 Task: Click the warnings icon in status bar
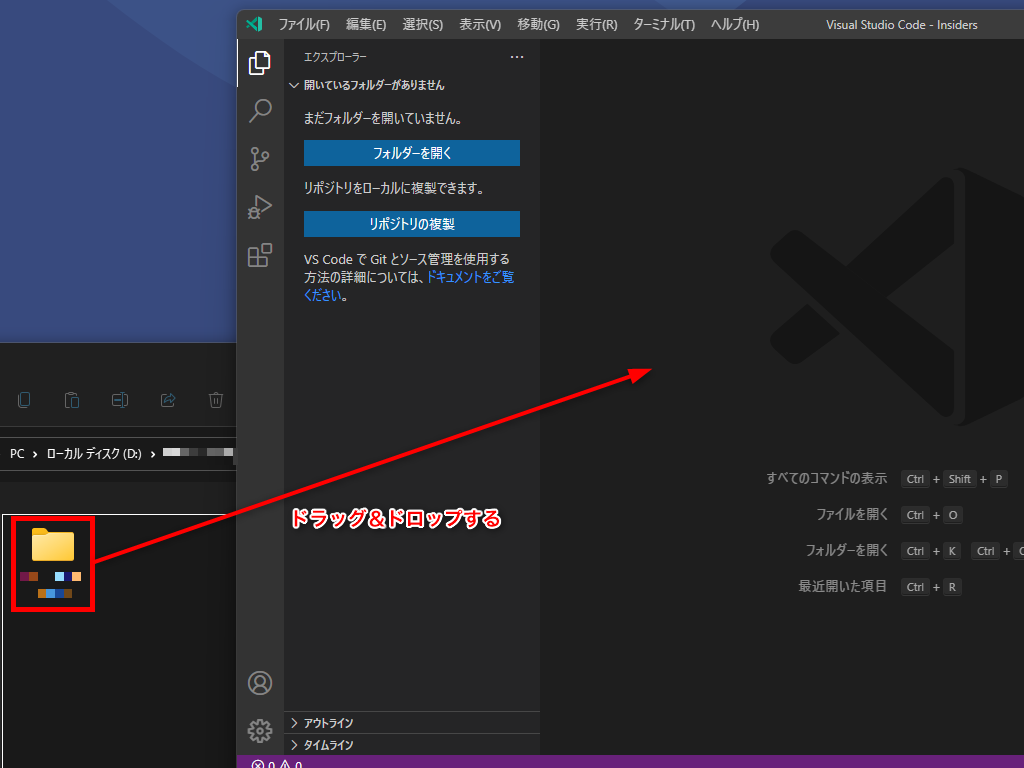coord(285,764)
